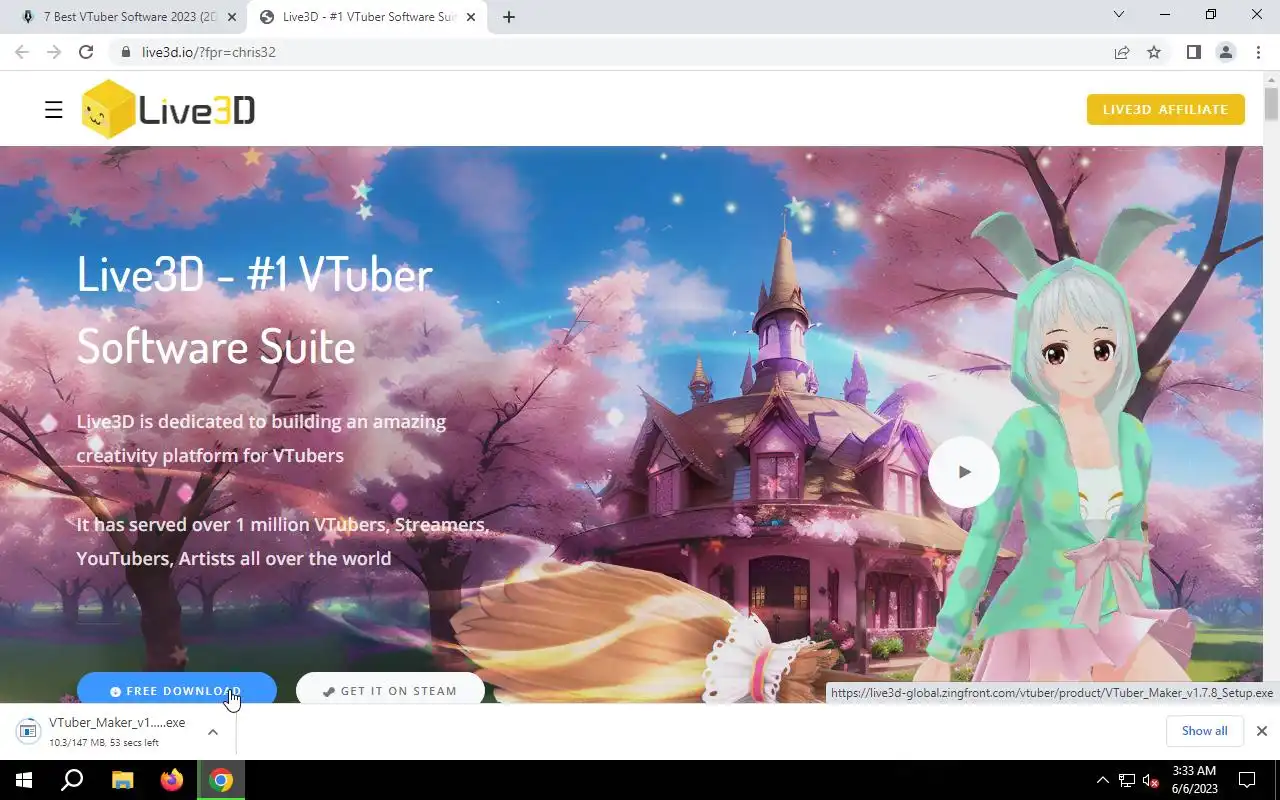Click the FREE DOWNLOAD button
The width and height of the screenshot is (1280, 800).
pos(176,690)
